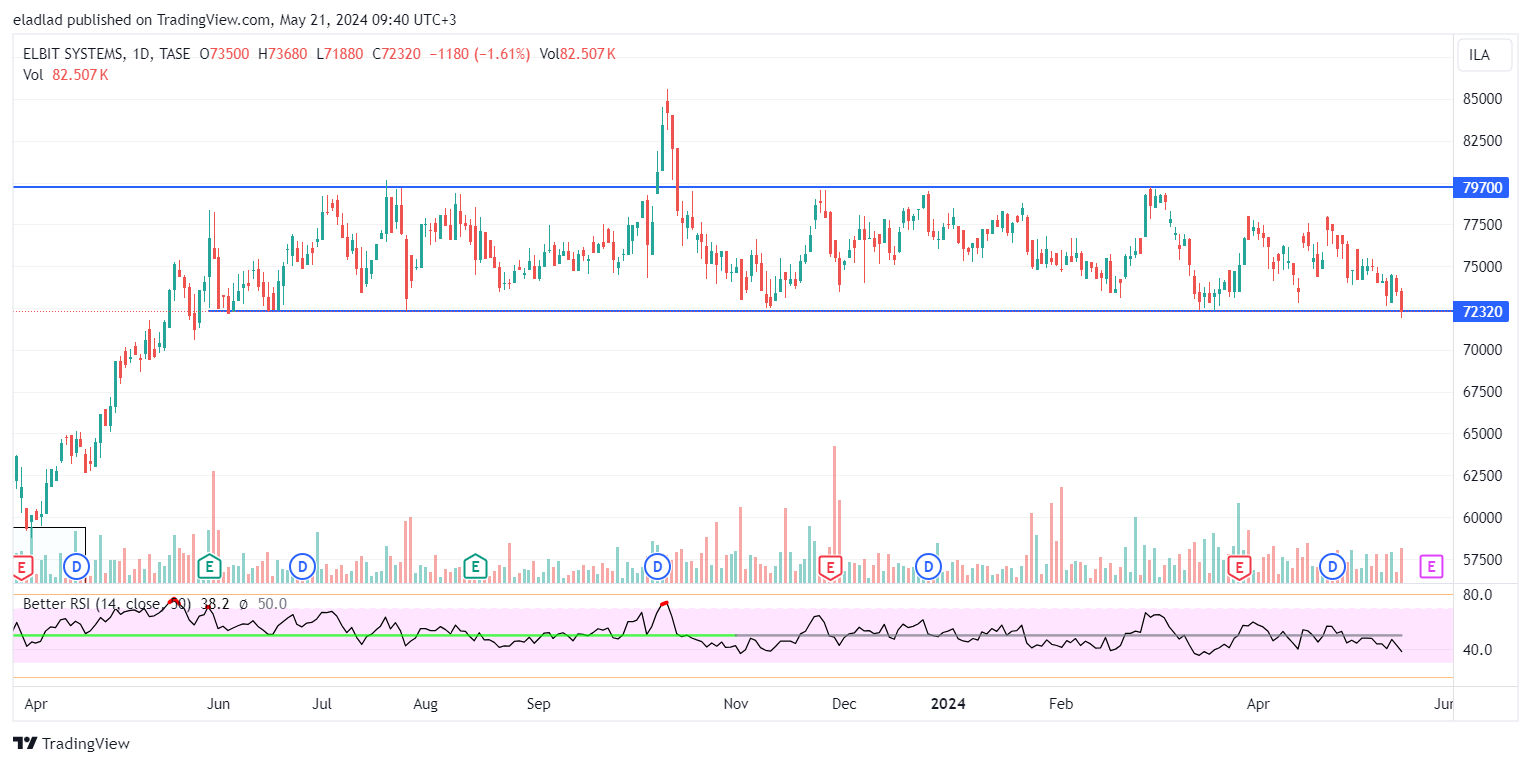The width and height of the screenshot is (1531, 765).
Task: Click the RSI value 38.2
Action: click(215, 604)
